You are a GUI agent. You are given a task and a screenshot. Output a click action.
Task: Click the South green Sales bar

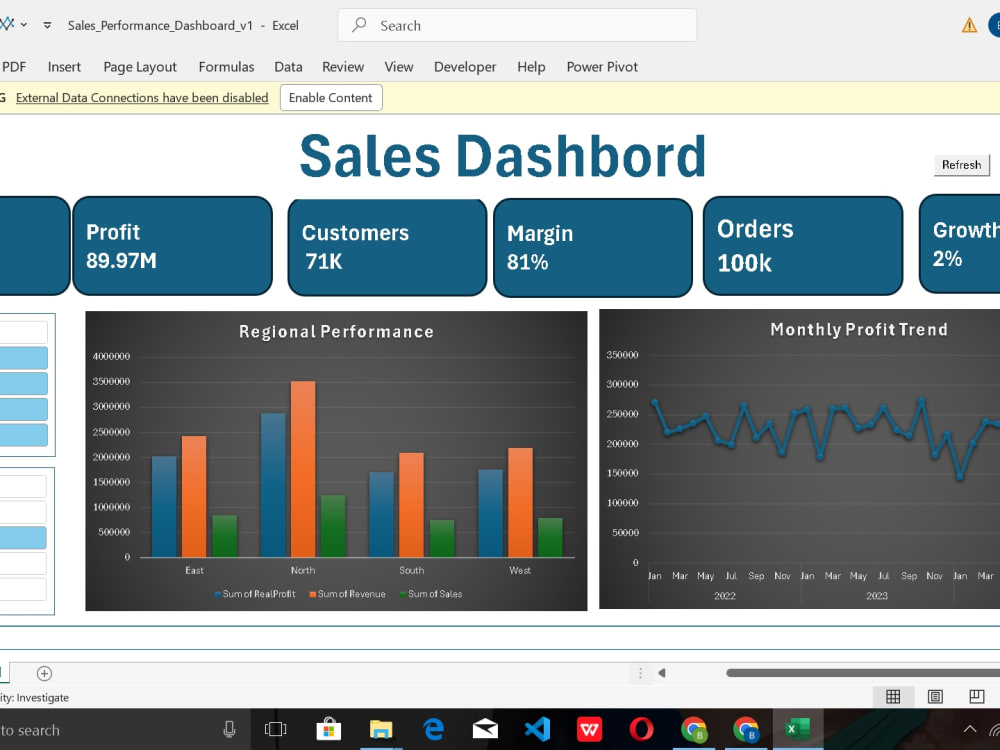pos(442,539)
